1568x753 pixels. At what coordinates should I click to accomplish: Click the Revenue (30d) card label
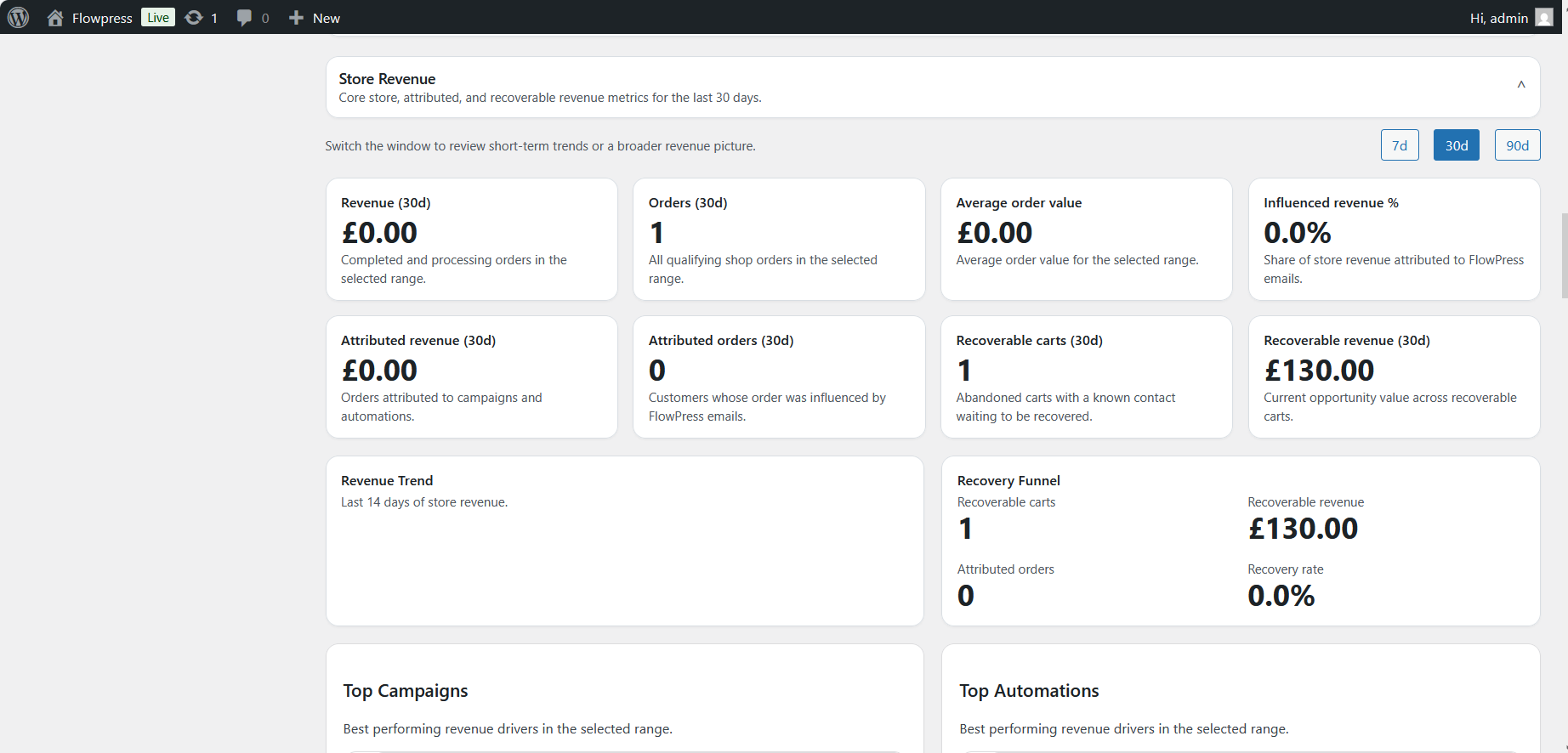pos(386,203)
